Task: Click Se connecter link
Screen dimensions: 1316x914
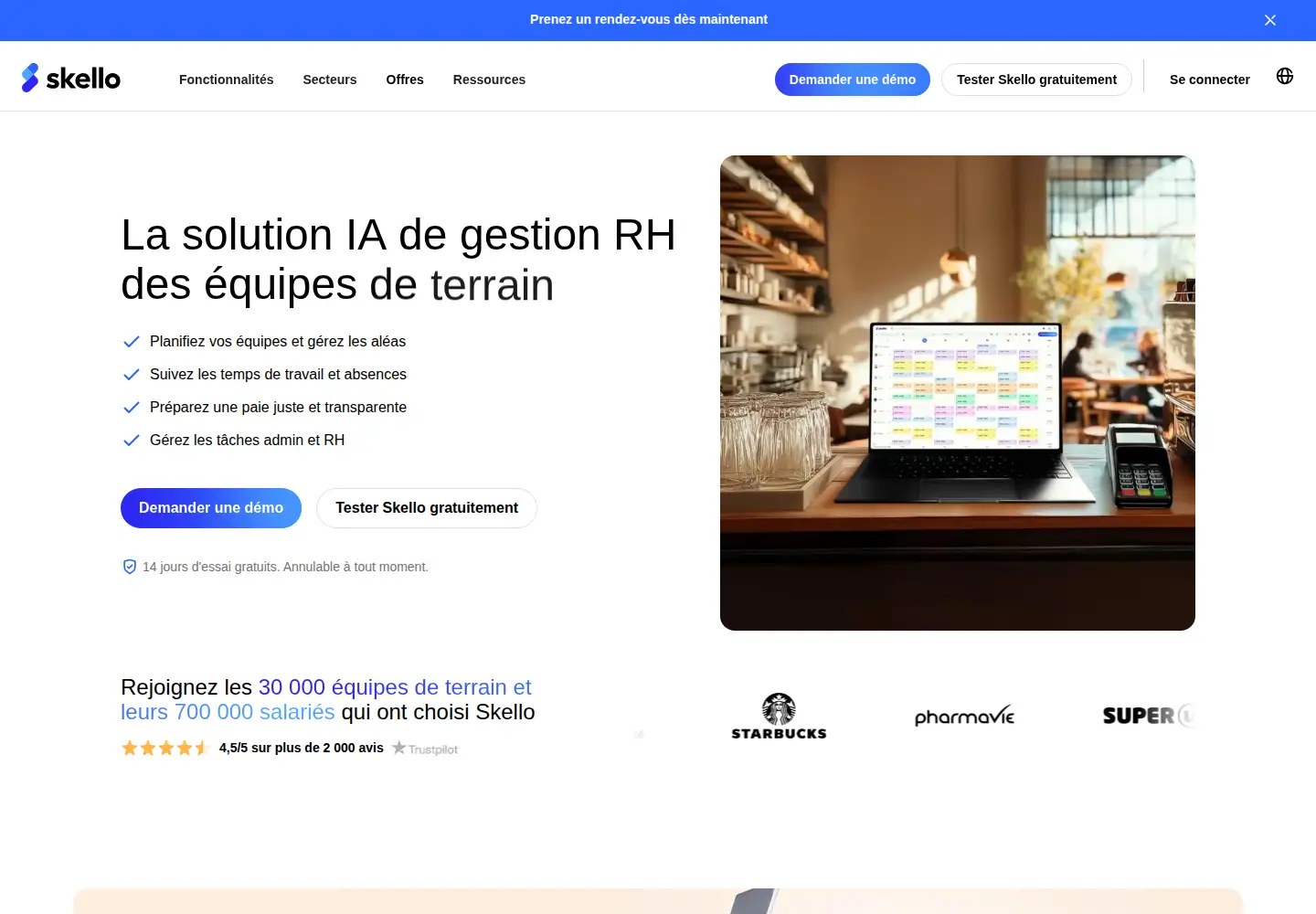Action: tap(1210, 80)
